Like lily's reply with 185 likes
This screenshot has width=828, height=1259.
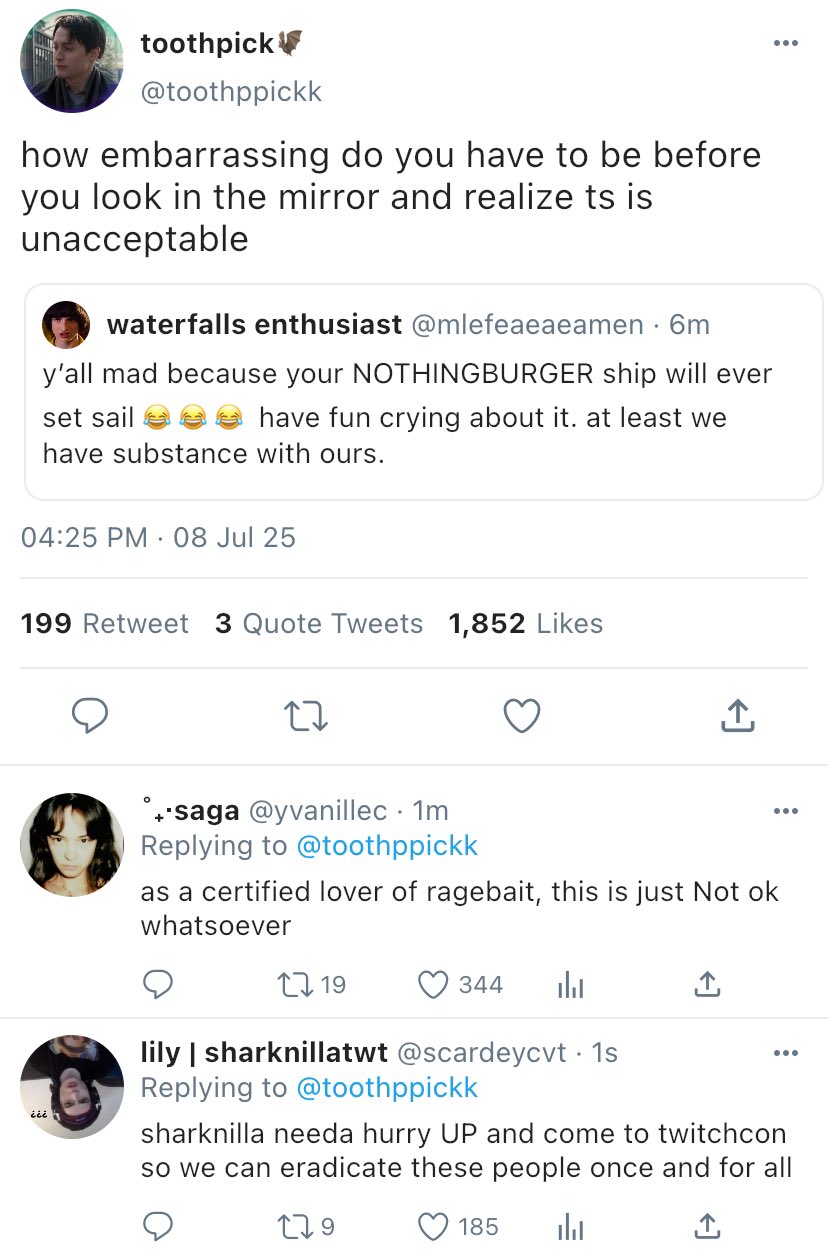click(x=432, y=1226)
